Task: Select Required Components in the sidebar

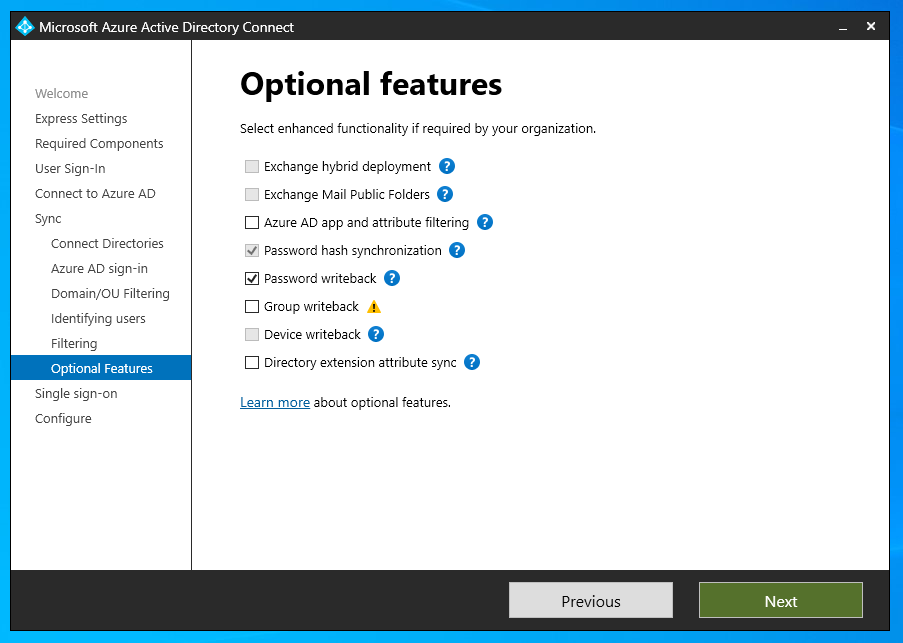Action: (99, 143)
